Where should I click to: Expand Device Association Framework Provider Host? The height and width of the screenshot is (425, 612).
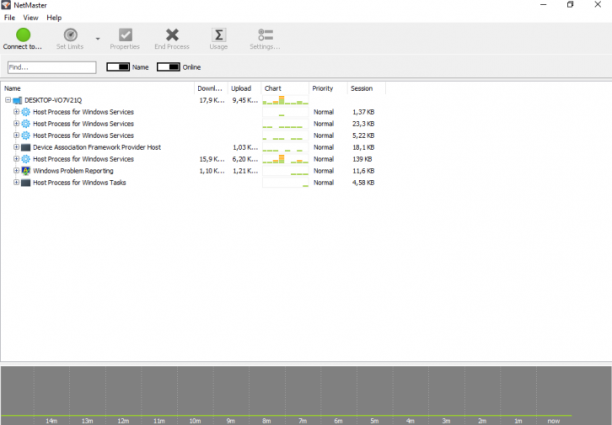(x=16, y=147)
